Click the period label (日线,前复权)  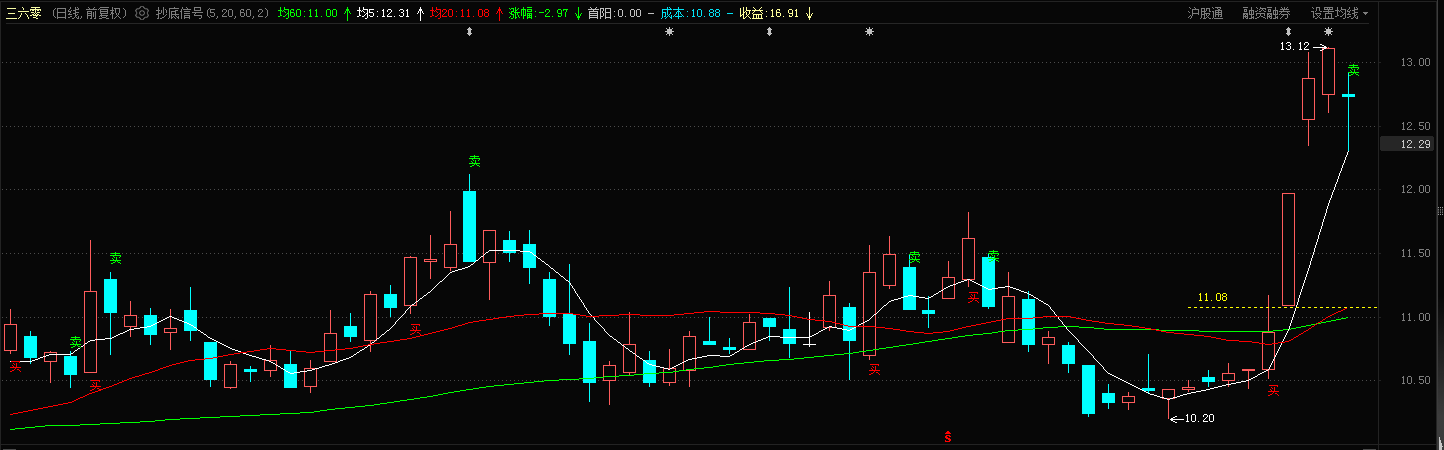[x=89, y=13]
